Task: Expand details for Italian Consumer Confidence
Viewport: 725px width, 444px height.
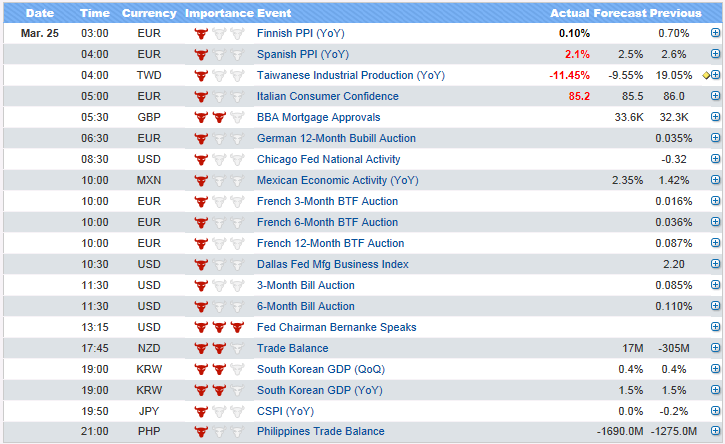Action: tap(715, 96)
